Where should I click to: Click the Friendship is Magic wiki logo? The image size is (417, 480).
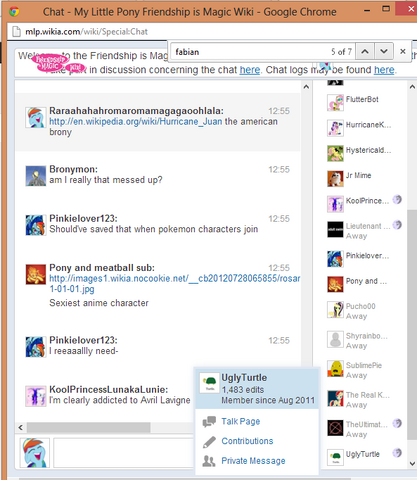[59, 63]
